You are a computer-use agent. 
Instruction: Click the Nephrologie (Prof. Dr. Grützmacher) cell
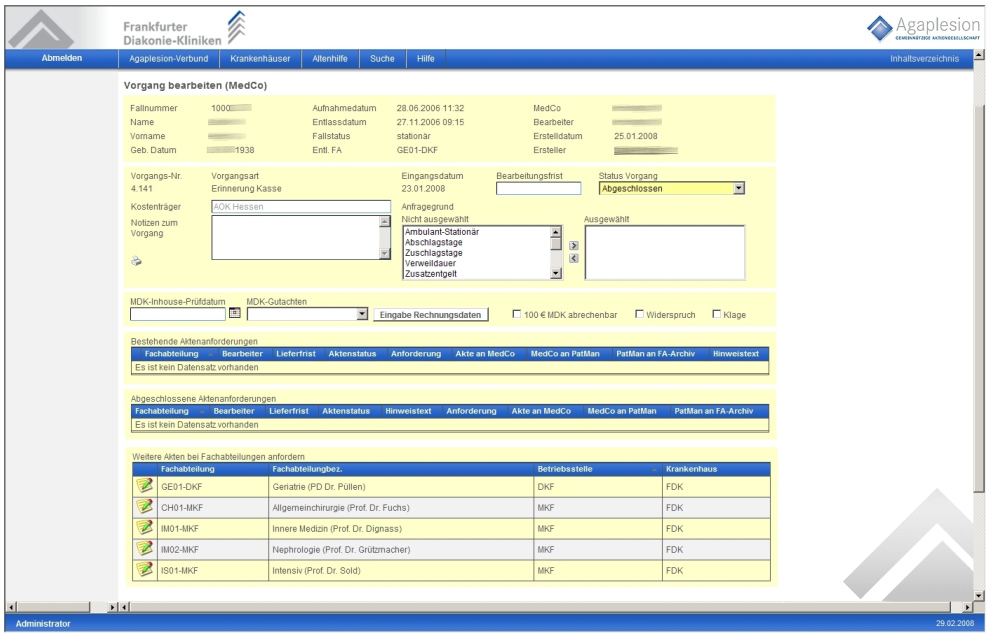pos(401,549)
